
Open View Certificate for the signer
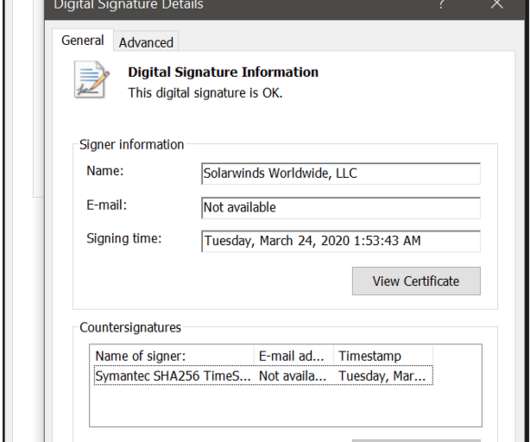click(416, 281)
